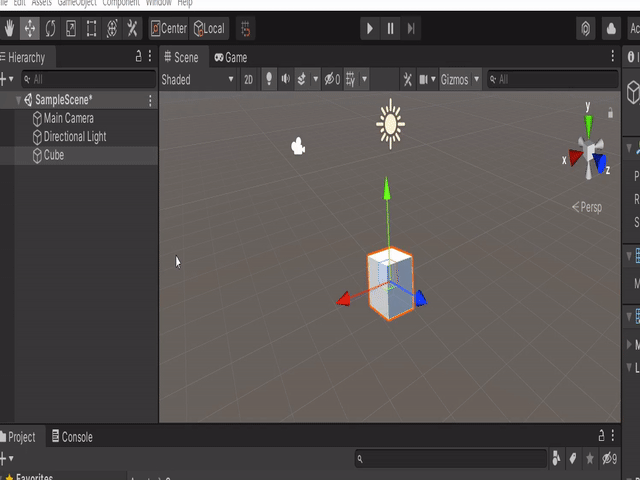The image size is (640, 480).
Task: Toggle hidden packages visibility counter
Action: [609, 459]
